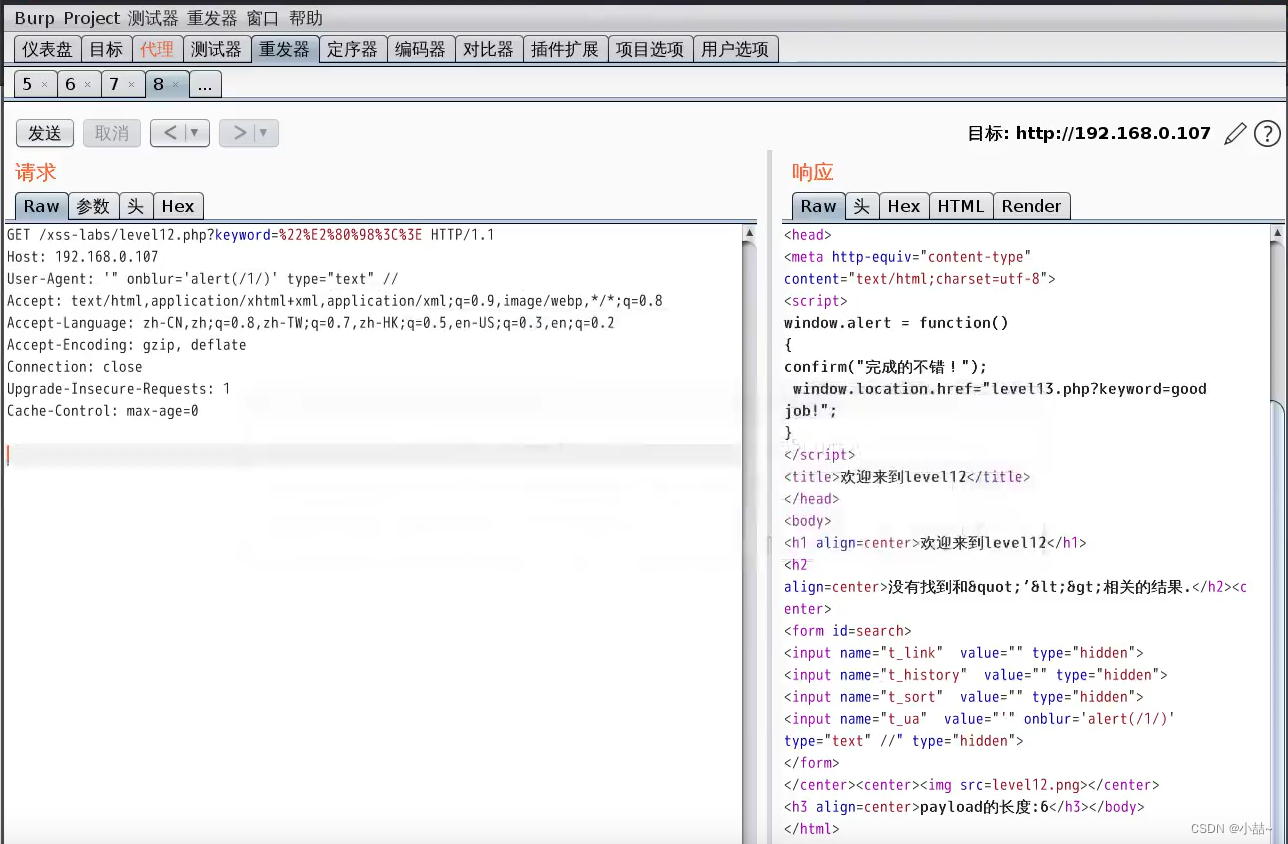Switch to the 项目选项 tab

point(650,49)
